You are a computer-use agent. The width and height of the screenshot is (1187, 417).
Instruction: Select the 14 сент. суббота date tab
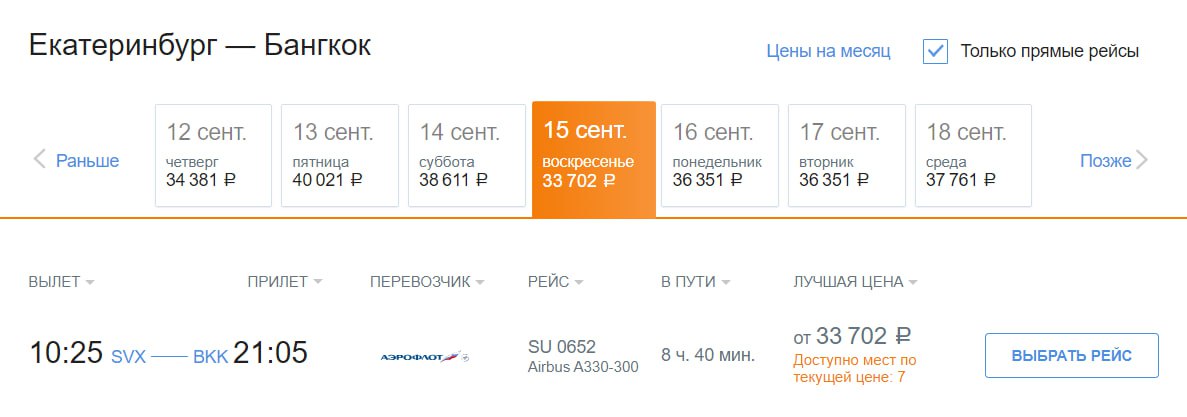click(x=466, y=155)
